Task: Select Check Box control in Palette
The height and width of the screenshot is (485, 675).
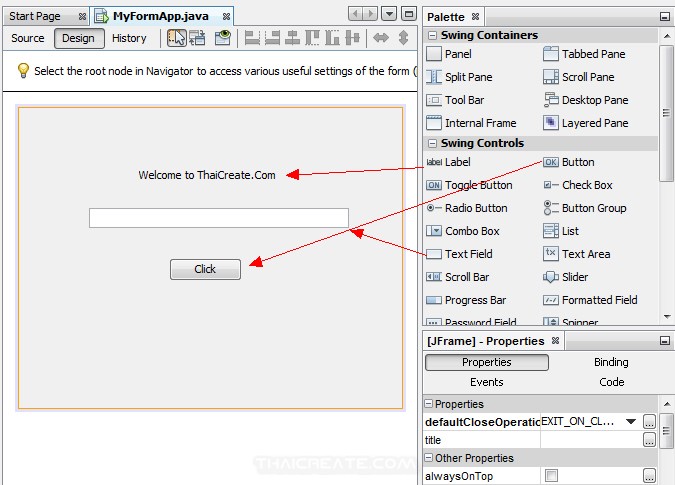Action: click(578, 185)
